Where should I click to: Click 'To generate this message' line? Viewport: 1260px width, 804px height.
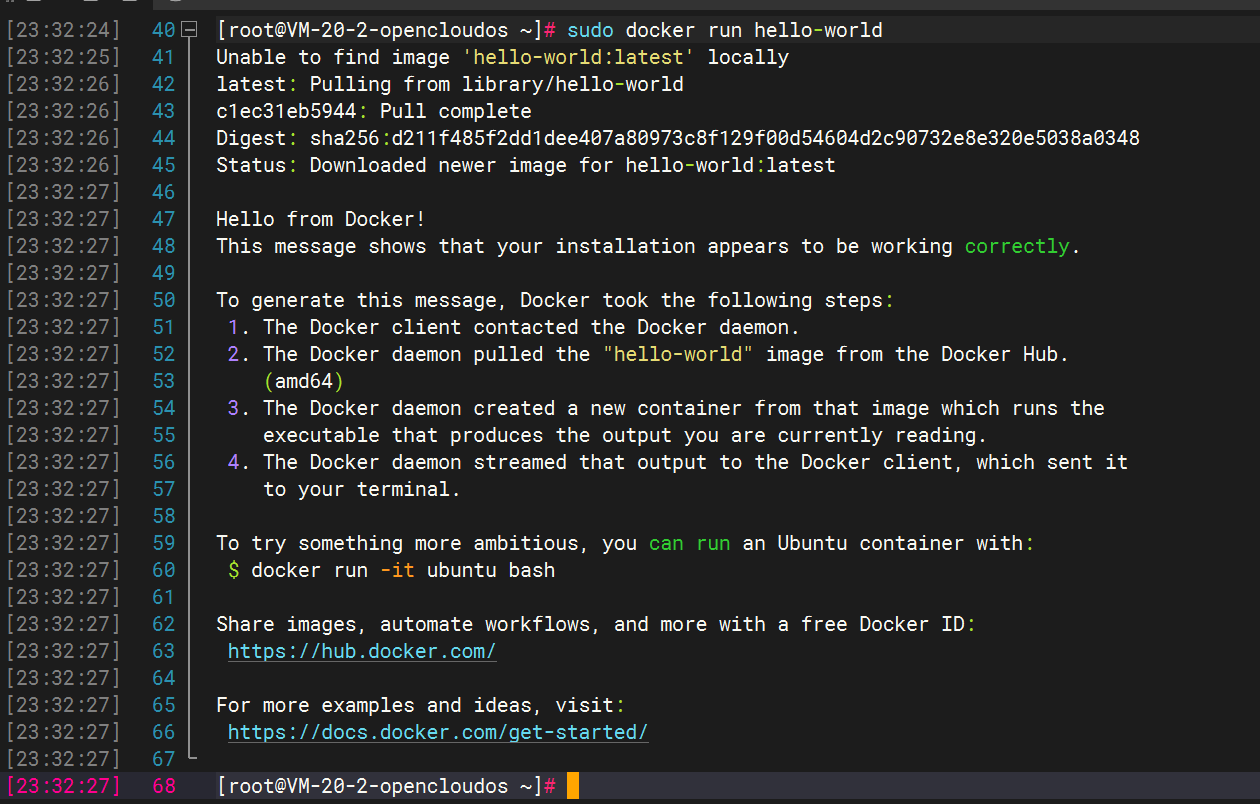point(555,300)
